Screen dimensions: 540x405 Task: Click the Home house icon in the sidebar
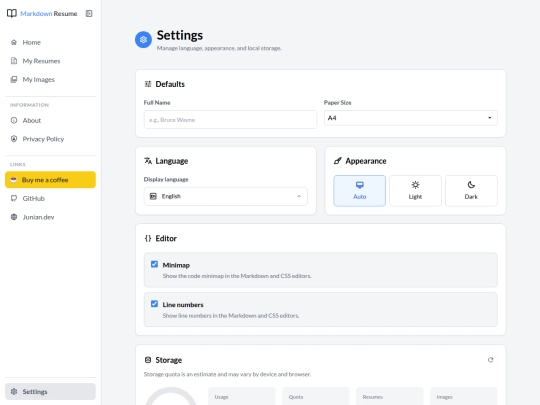[x=14, y=42]
